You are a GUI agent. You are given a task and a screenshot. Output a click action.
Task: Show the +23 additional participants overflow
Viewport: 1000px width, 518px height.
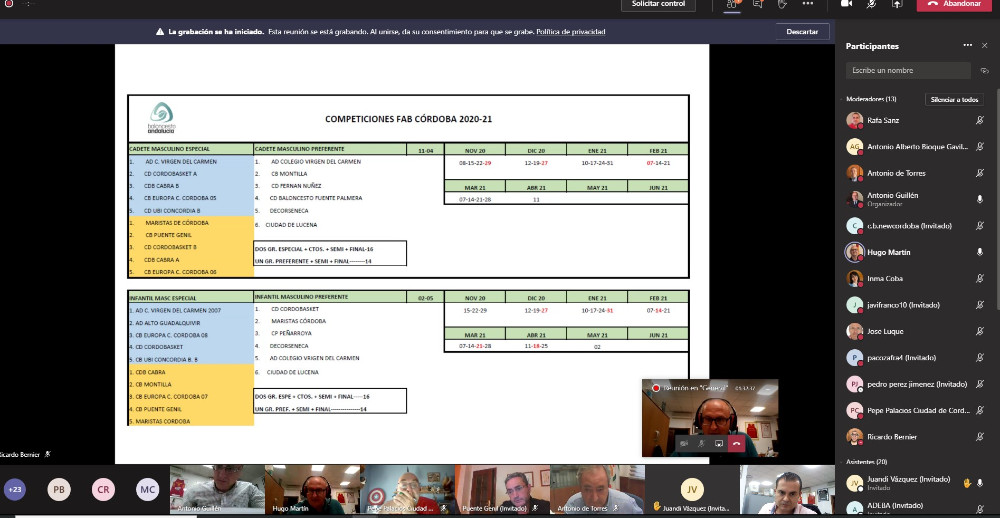pyautogui.click(x=15, y=490)
